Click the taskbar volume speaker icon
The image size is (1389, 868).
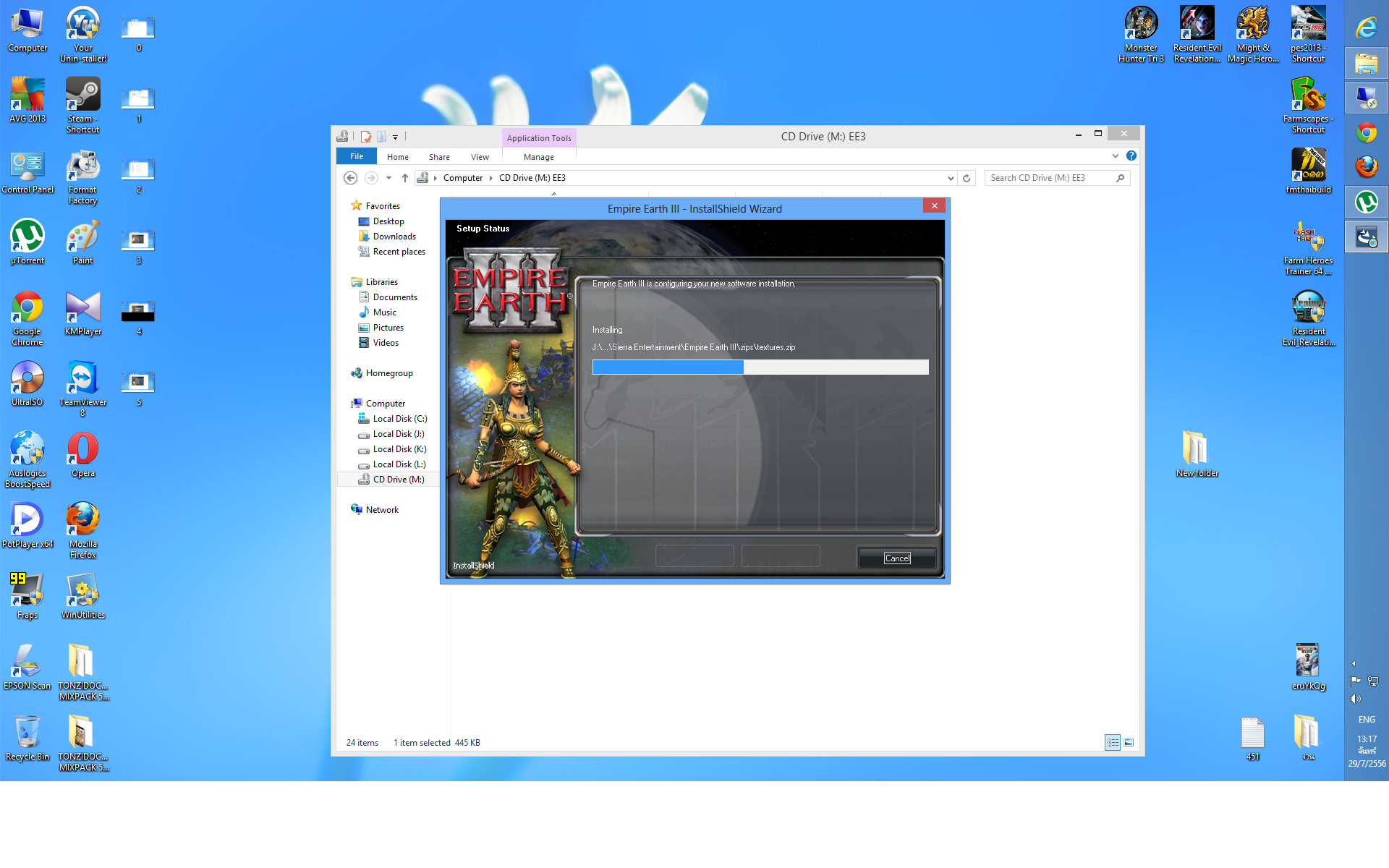(1355, 699)
